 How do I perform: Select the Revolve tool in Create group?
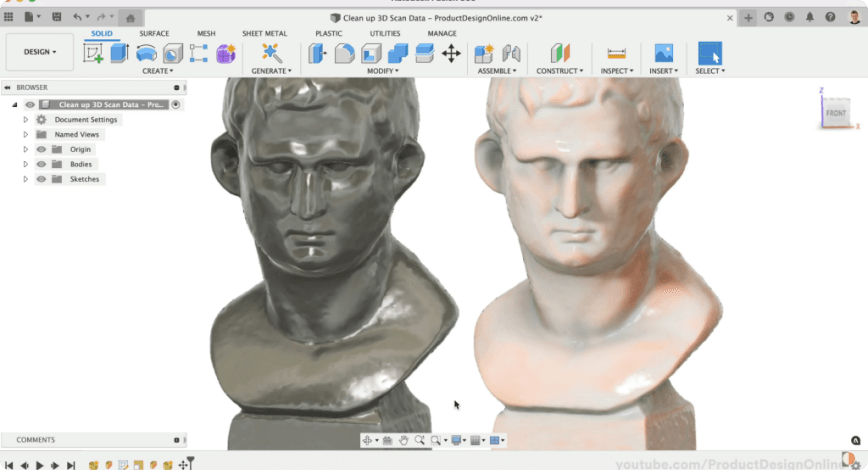(x=146, y=54)
